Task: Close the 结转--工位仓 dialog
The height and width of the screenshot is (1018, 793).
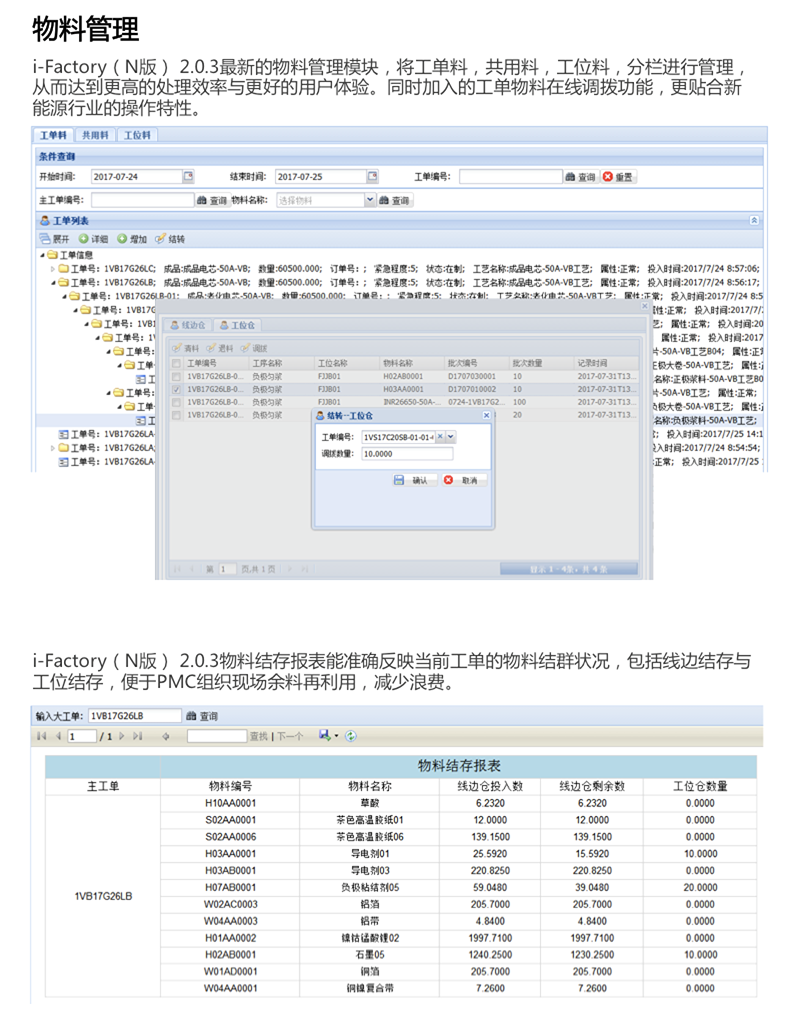Action: point(486,415)
